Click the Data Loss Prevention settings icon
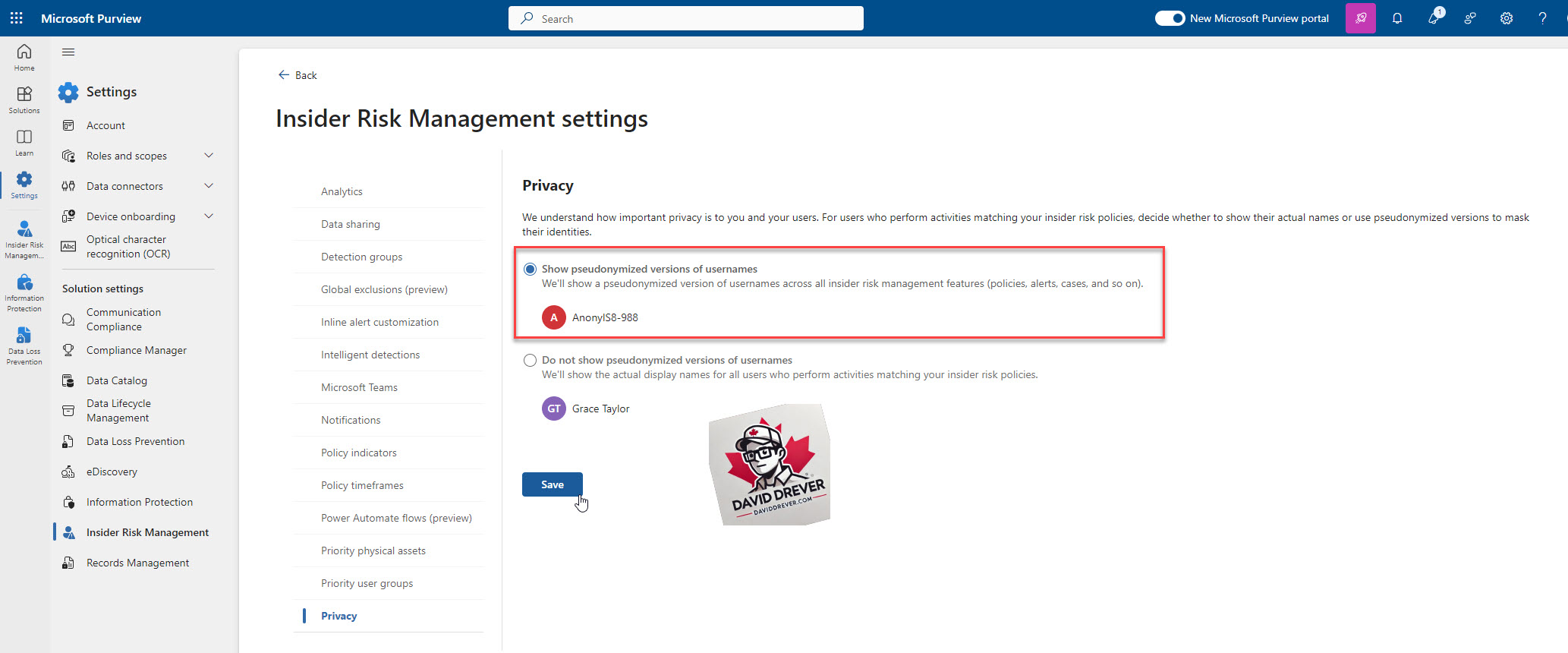 [x=68, y=441]
